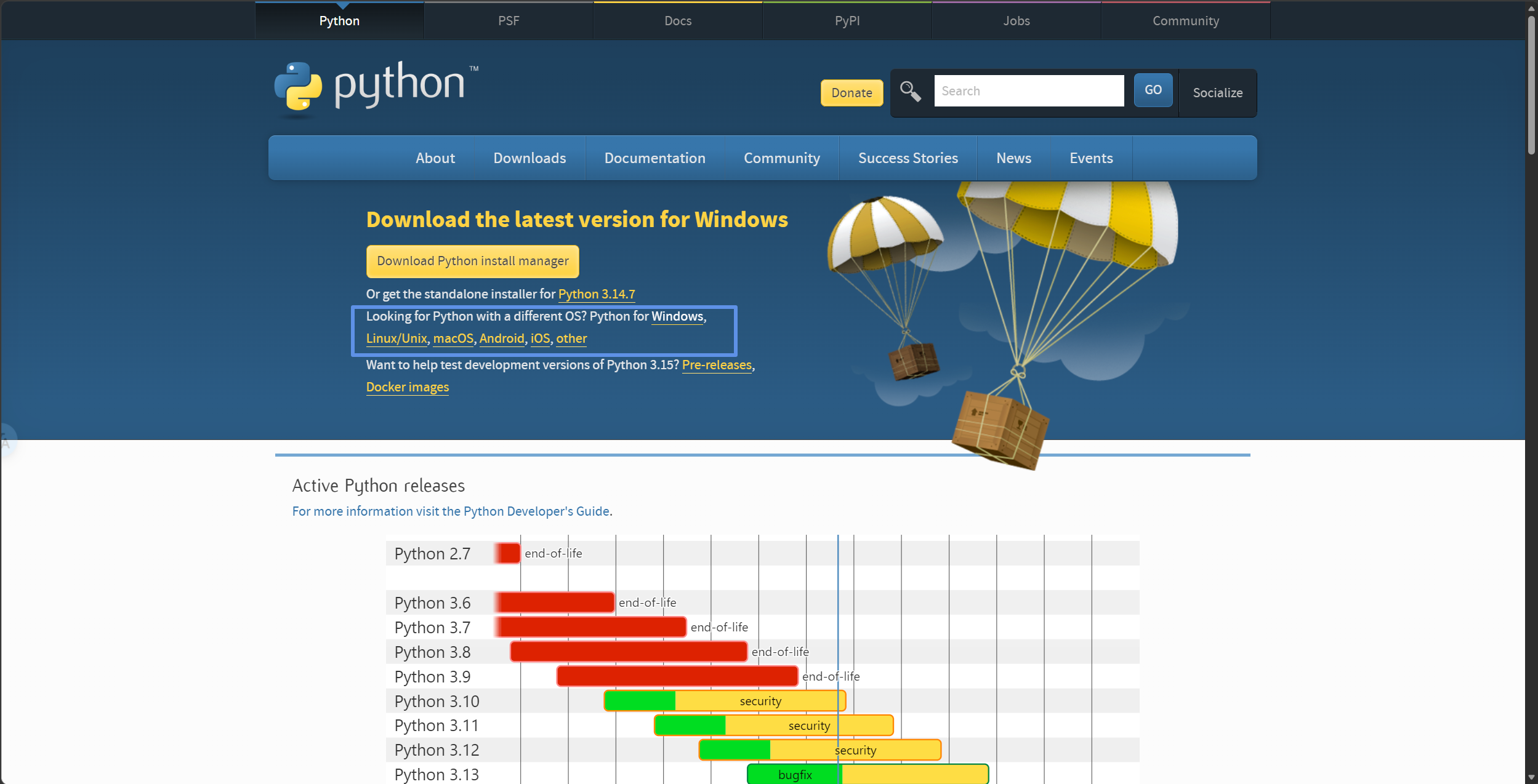Image resolution: width=1538 pixels, height=784 pixels.
Task: Open the Events menu
Action: pyautogui.click(x=1091, y=158)
